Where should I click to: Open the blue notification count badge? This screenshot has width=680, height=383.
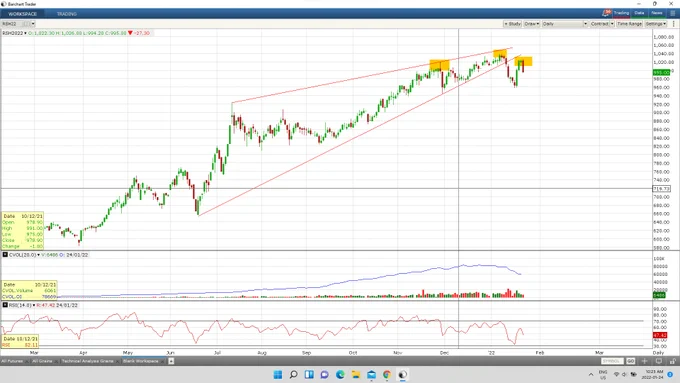pos(670,374)
